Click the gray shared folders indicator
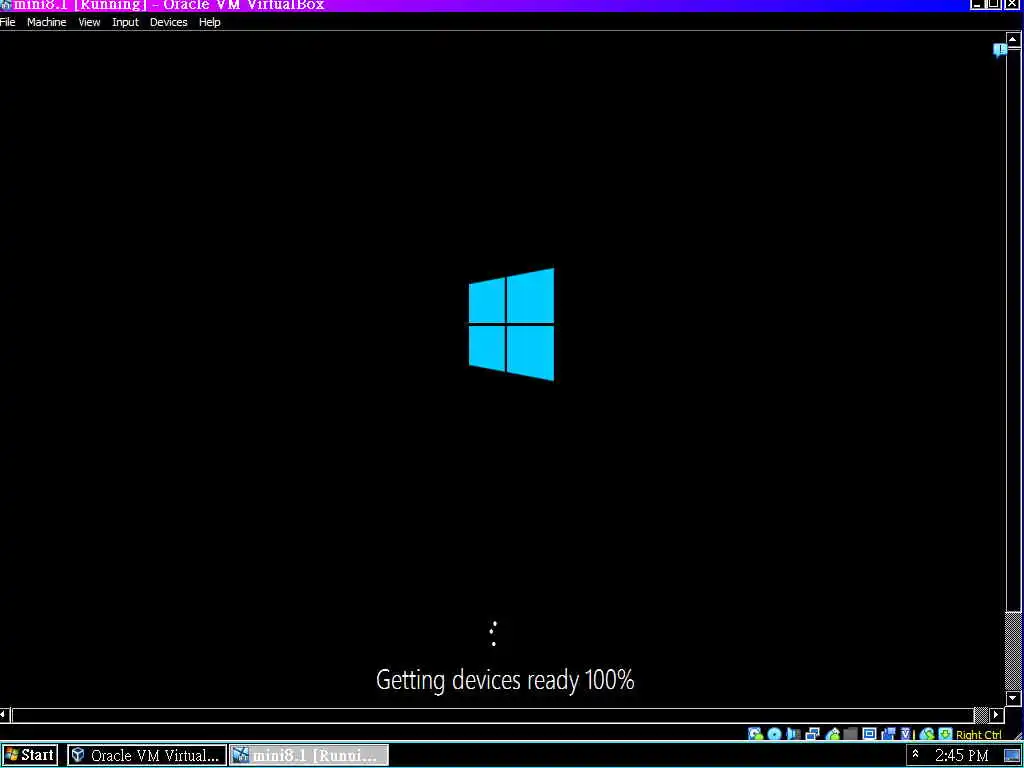This screenshot has height=768, width=1024. click(850, 733)
